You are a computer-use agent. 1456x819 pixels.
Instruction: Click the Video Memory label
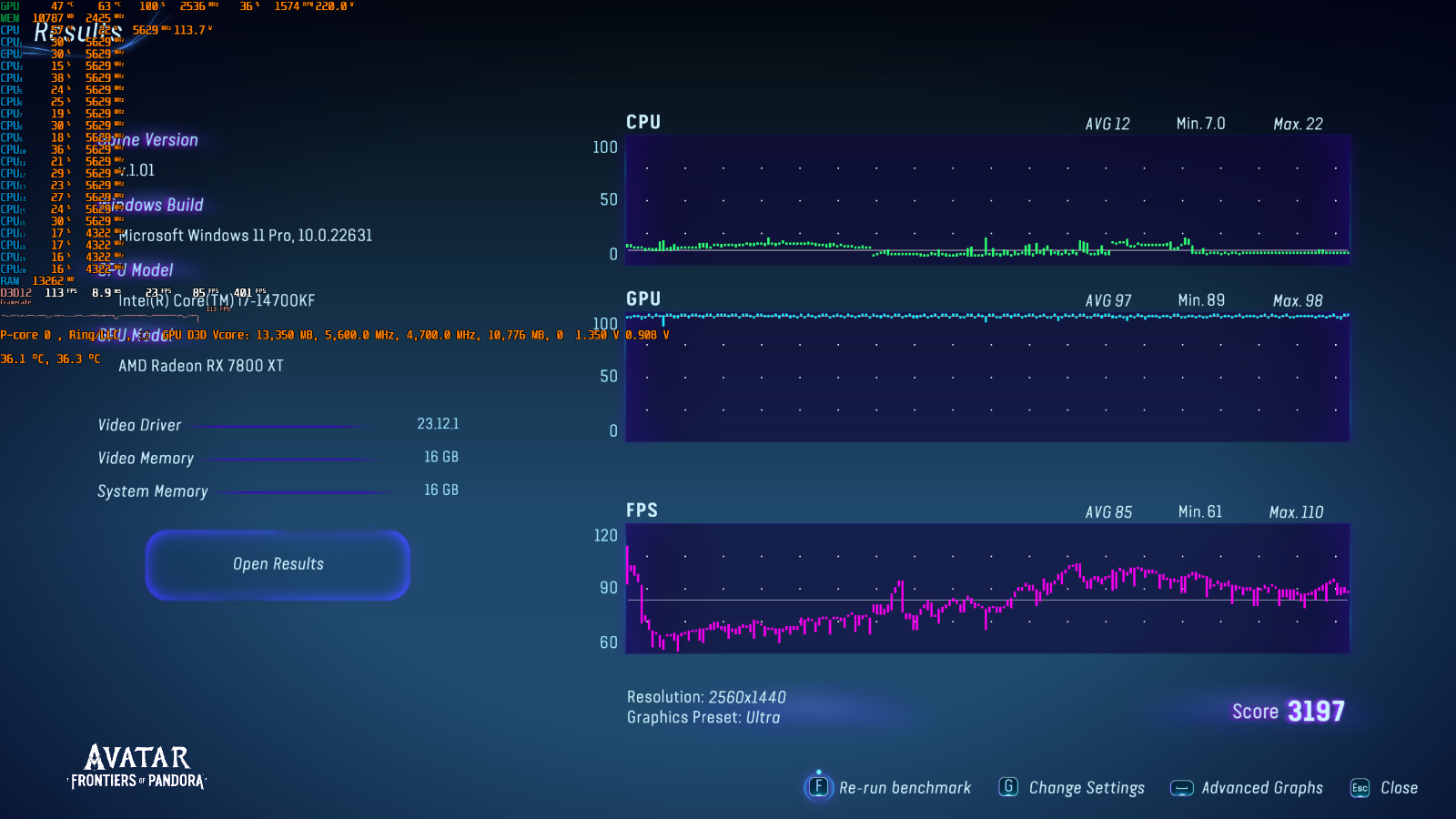[146, 459]
